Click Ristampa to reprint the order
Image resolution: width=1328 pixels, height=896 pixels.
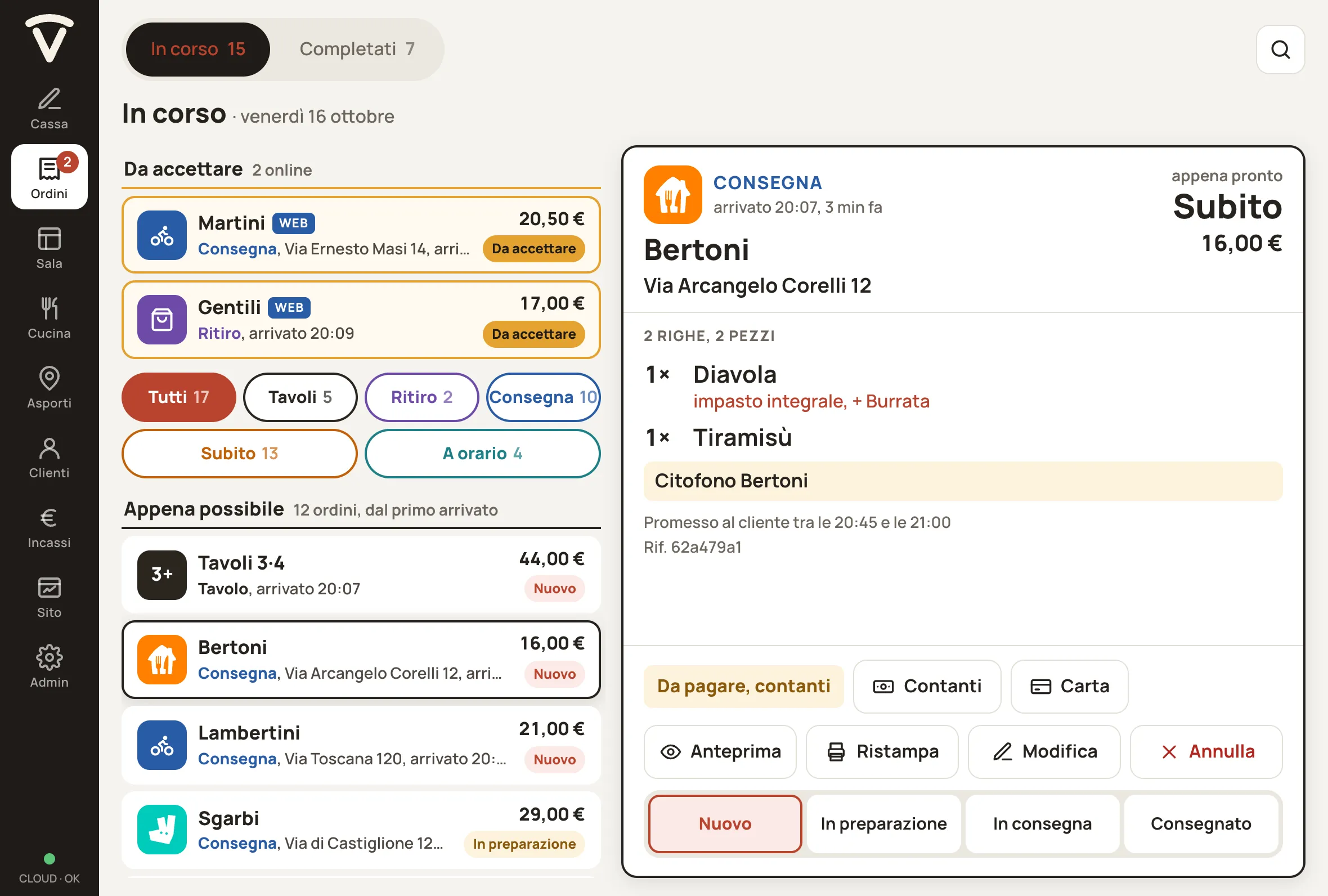(882, 751)
